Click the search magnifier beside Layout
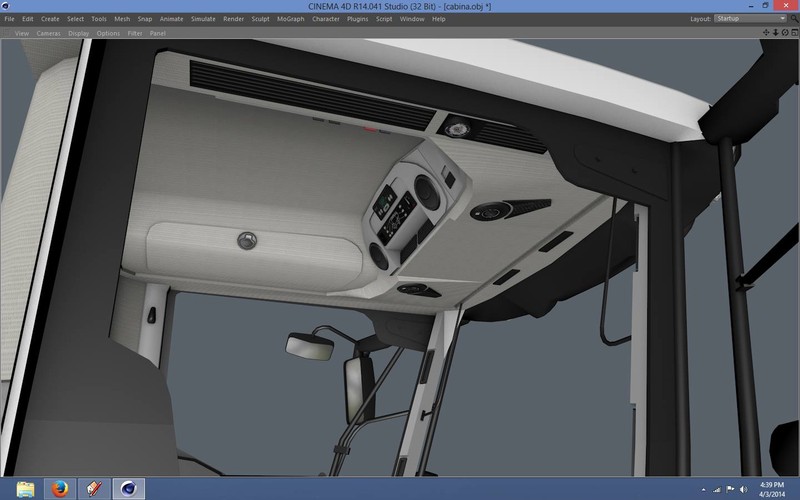 [x=794, y=18]
